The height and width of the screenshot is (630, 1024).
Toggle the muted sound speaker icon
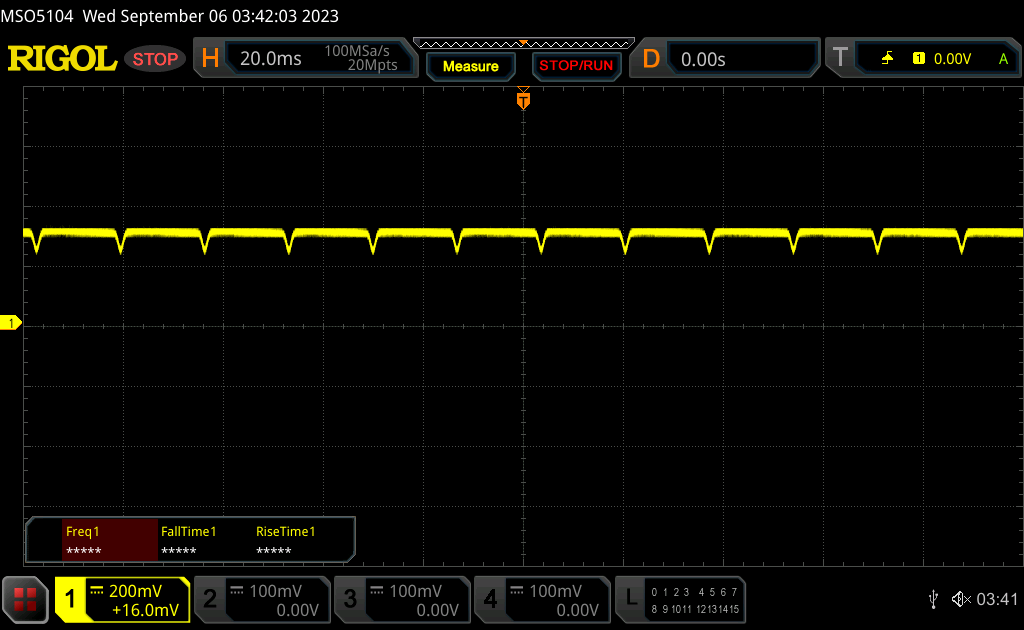point(961,599)
